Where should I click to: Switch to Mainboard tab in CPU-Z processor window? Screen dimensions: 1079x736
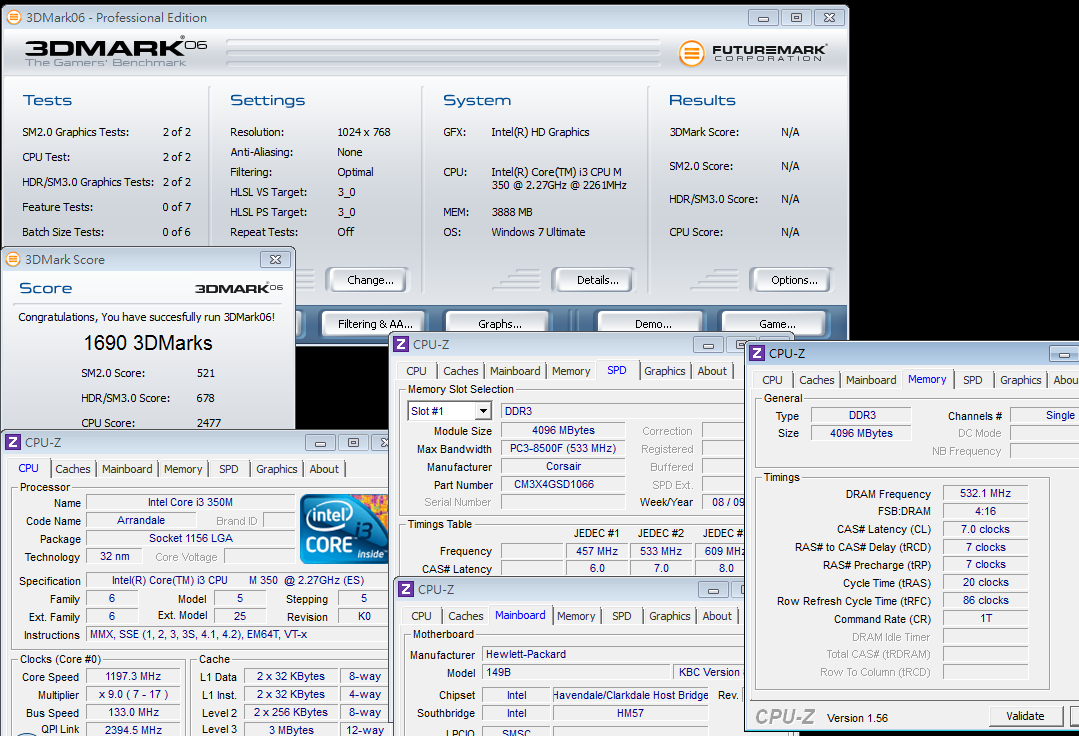pos(127,469)
